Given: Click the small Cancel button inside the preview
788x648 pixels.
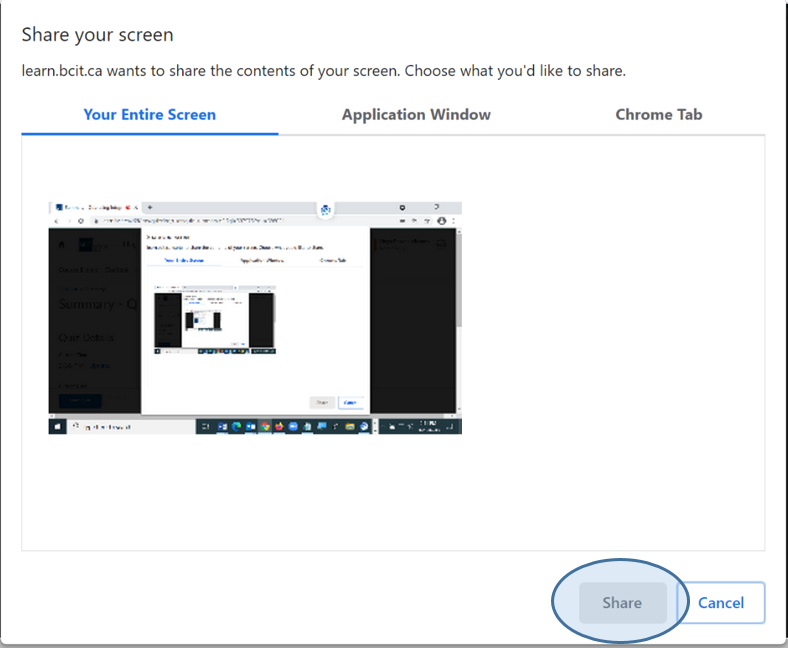Looking at the screenshot, I should [350, 402].
